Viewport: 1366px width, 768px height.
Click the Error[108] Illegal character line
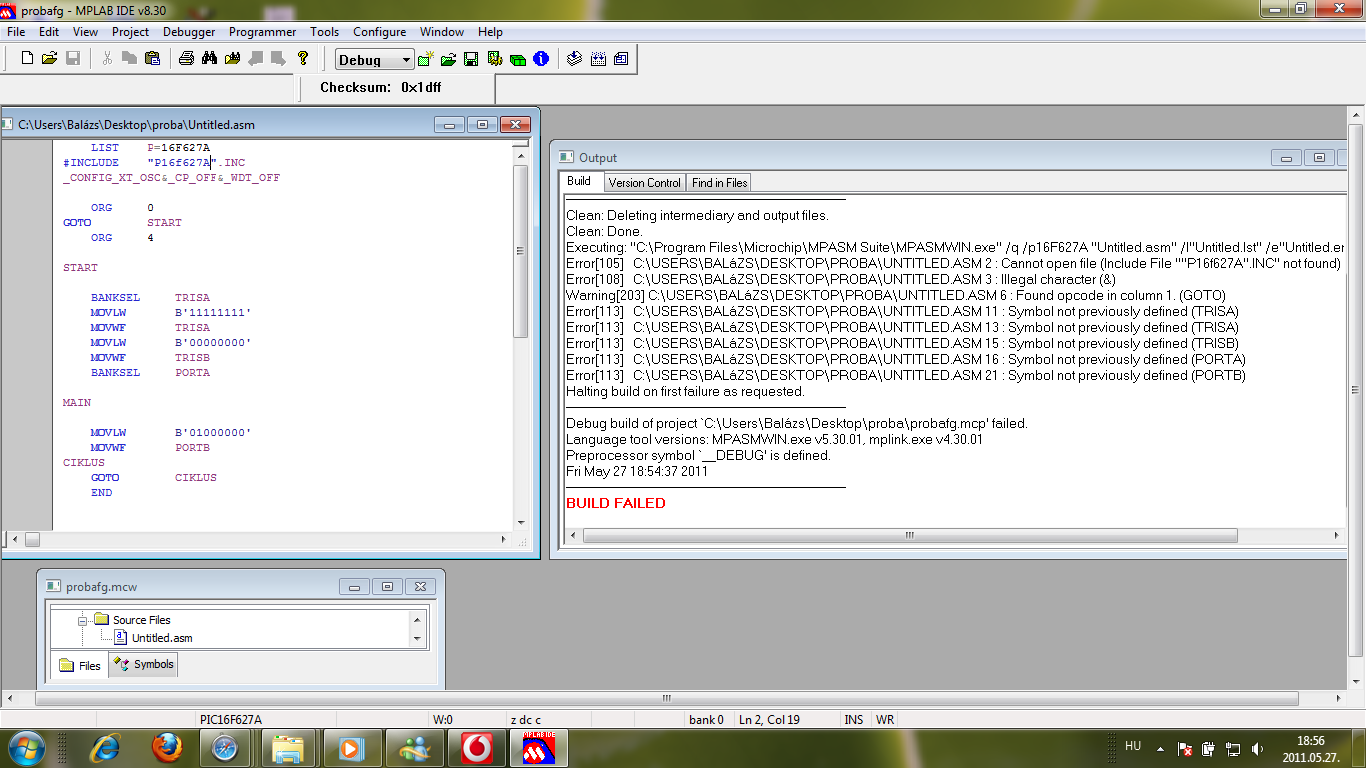click(841, 279)
